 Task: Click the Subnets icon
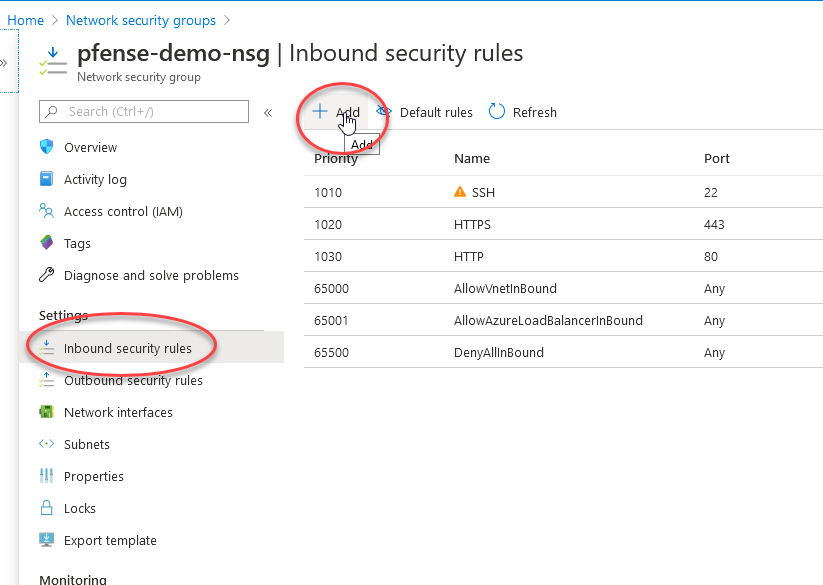(x=46, y=444)
